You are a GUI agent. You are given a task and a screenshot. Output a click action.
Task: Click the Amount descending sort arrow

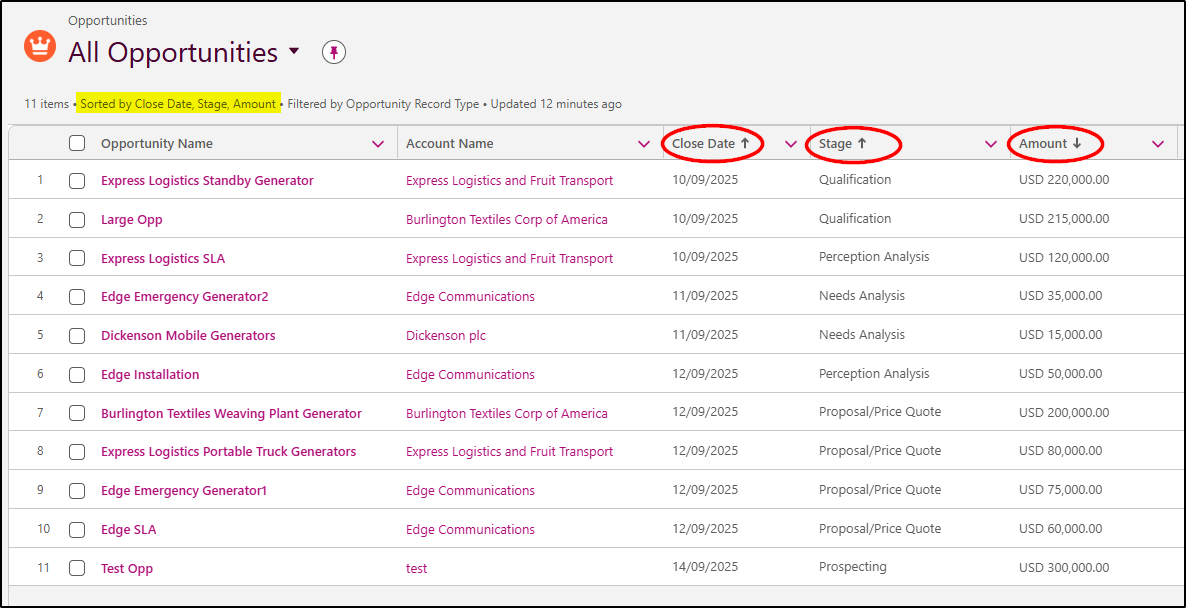[x=1077, y=144]
